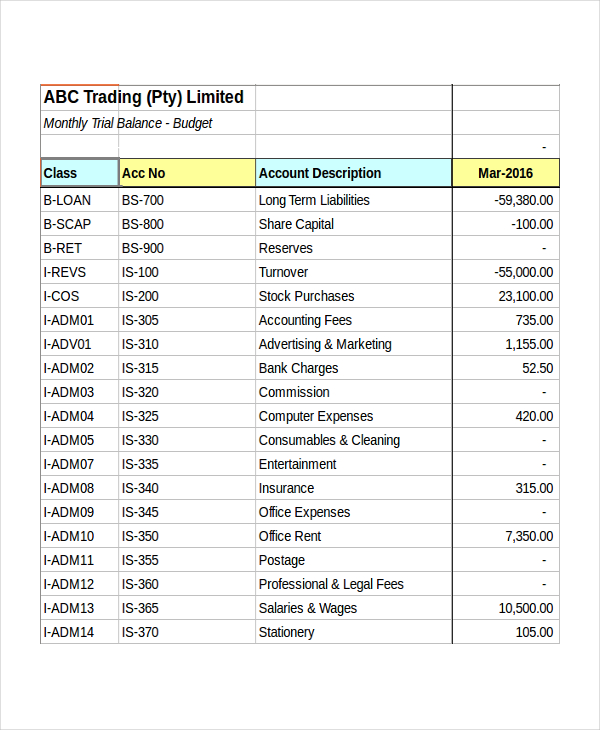The image size is (600, 730).
Task: Click the B-LOAN class cell
Action: (67, 200)
